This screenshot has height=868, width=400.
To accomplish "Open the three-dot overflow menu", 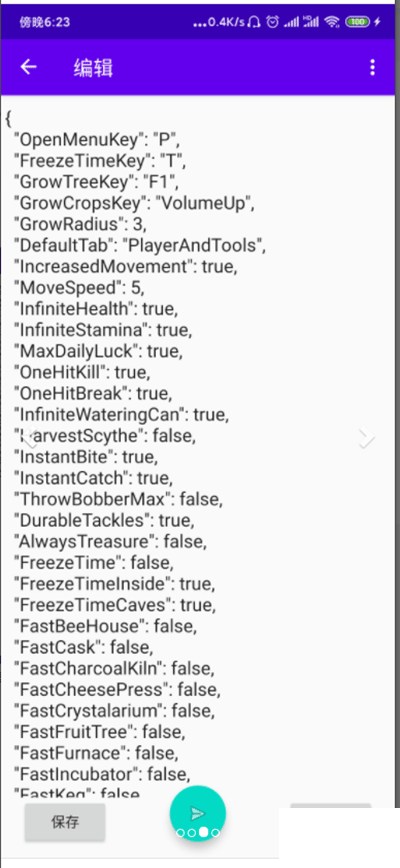I will (x=372, y=68).
